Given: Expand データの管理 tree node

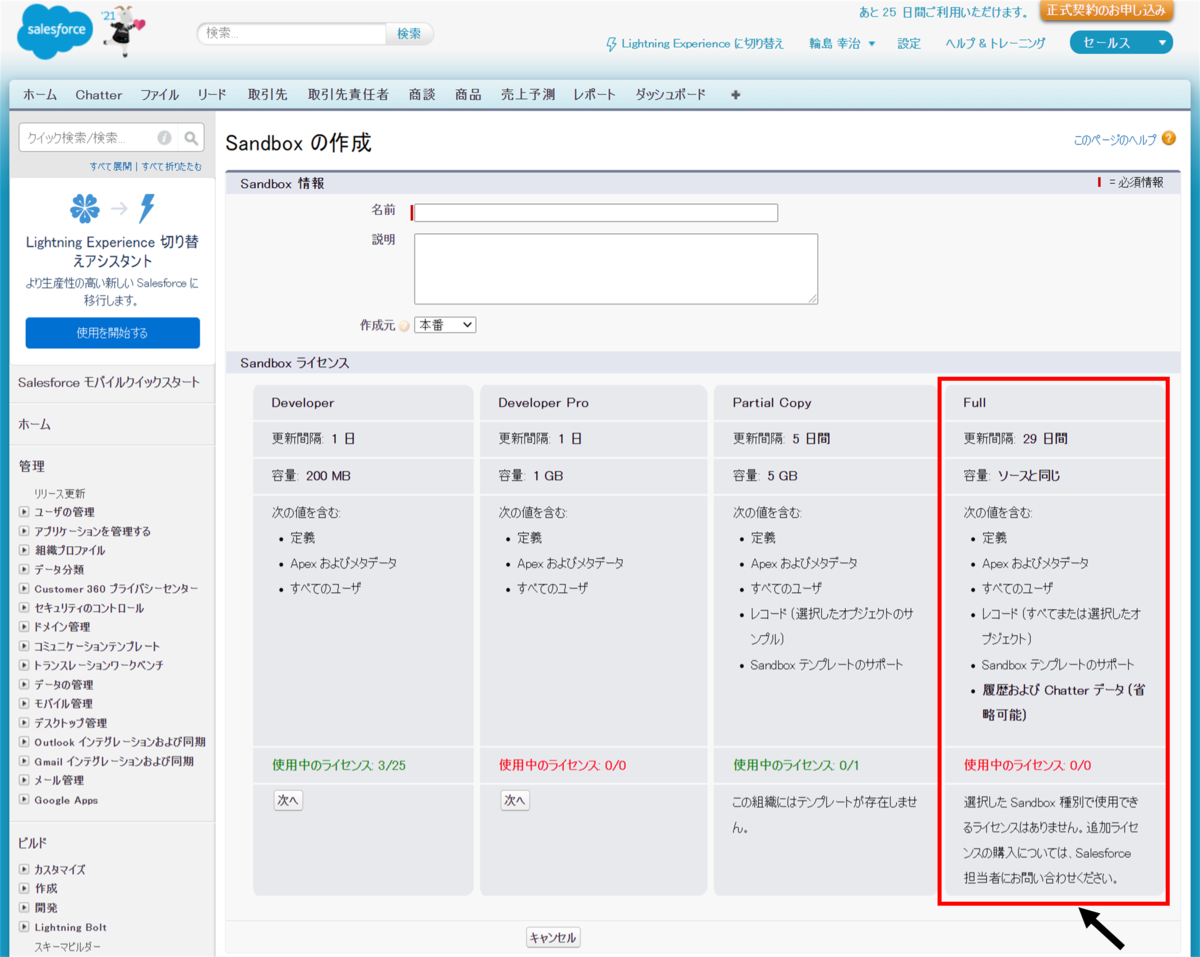Looking at the screenshot, I should 24,685.
